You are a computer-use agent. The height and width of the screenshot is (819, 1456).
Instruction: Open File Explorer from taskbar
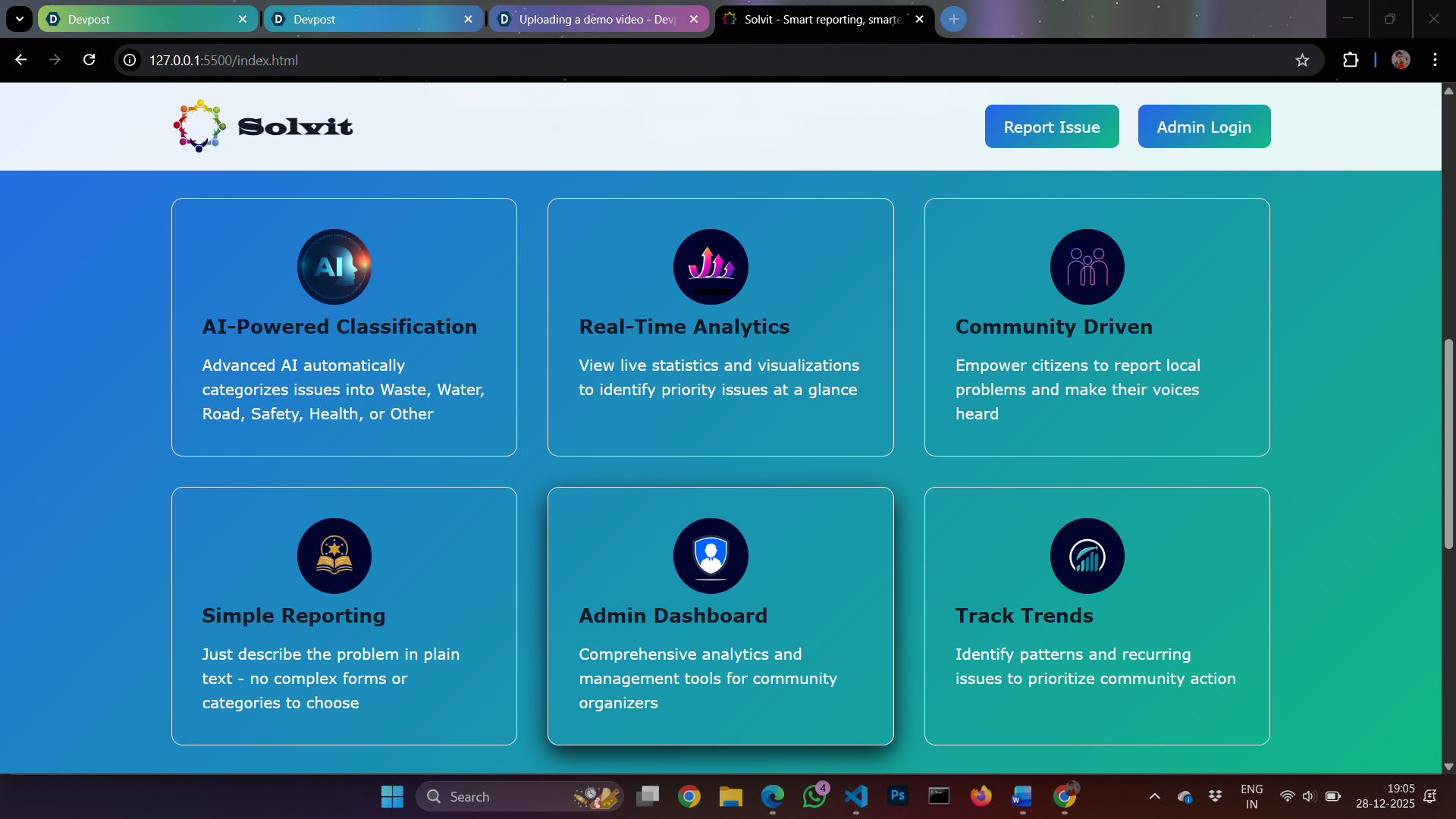731,796
